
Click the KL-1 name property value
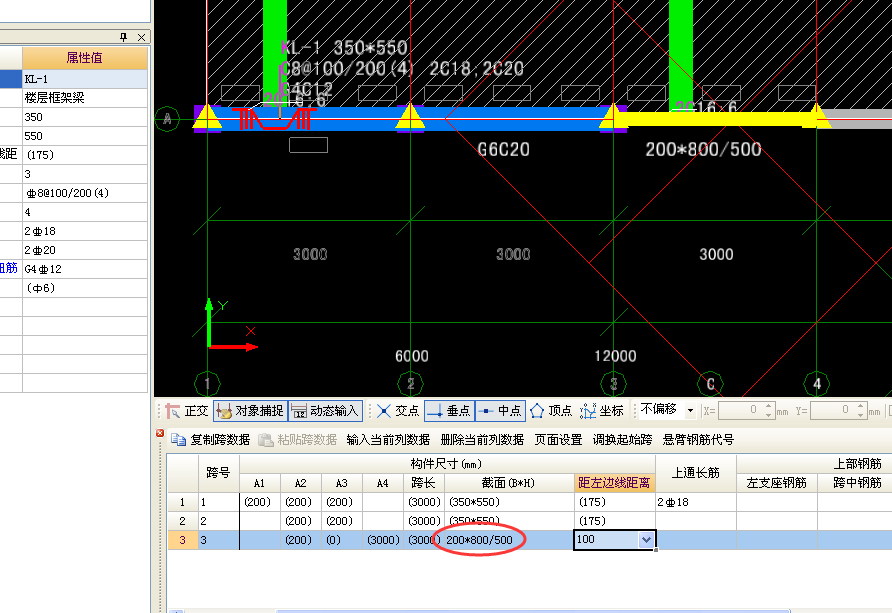[85, 79]
